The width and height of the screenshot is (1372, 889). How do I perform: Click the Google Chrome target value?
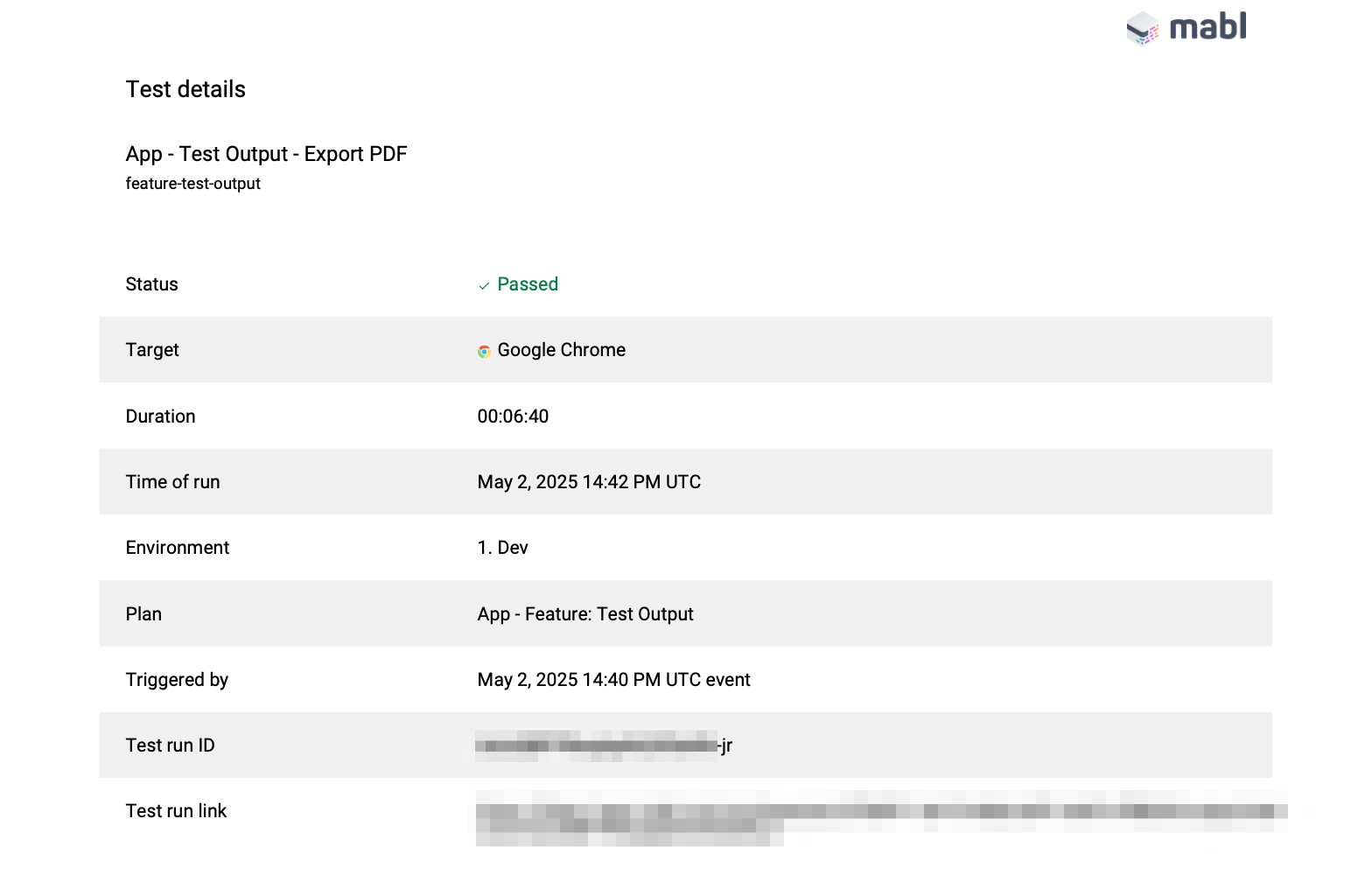[x=561, y=350]
